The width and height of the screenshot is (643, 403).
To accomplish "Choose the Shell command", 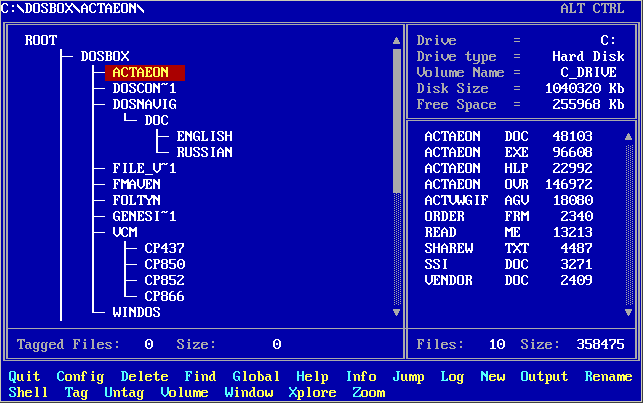I will (28, 392).
